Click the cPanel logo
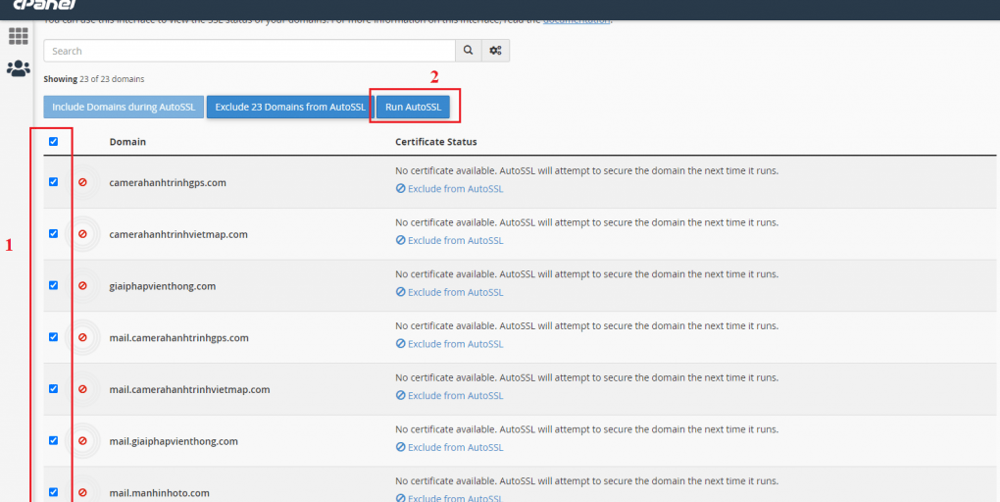The width and height of the screenshot is (1000, 502). (x=45, y=5)
